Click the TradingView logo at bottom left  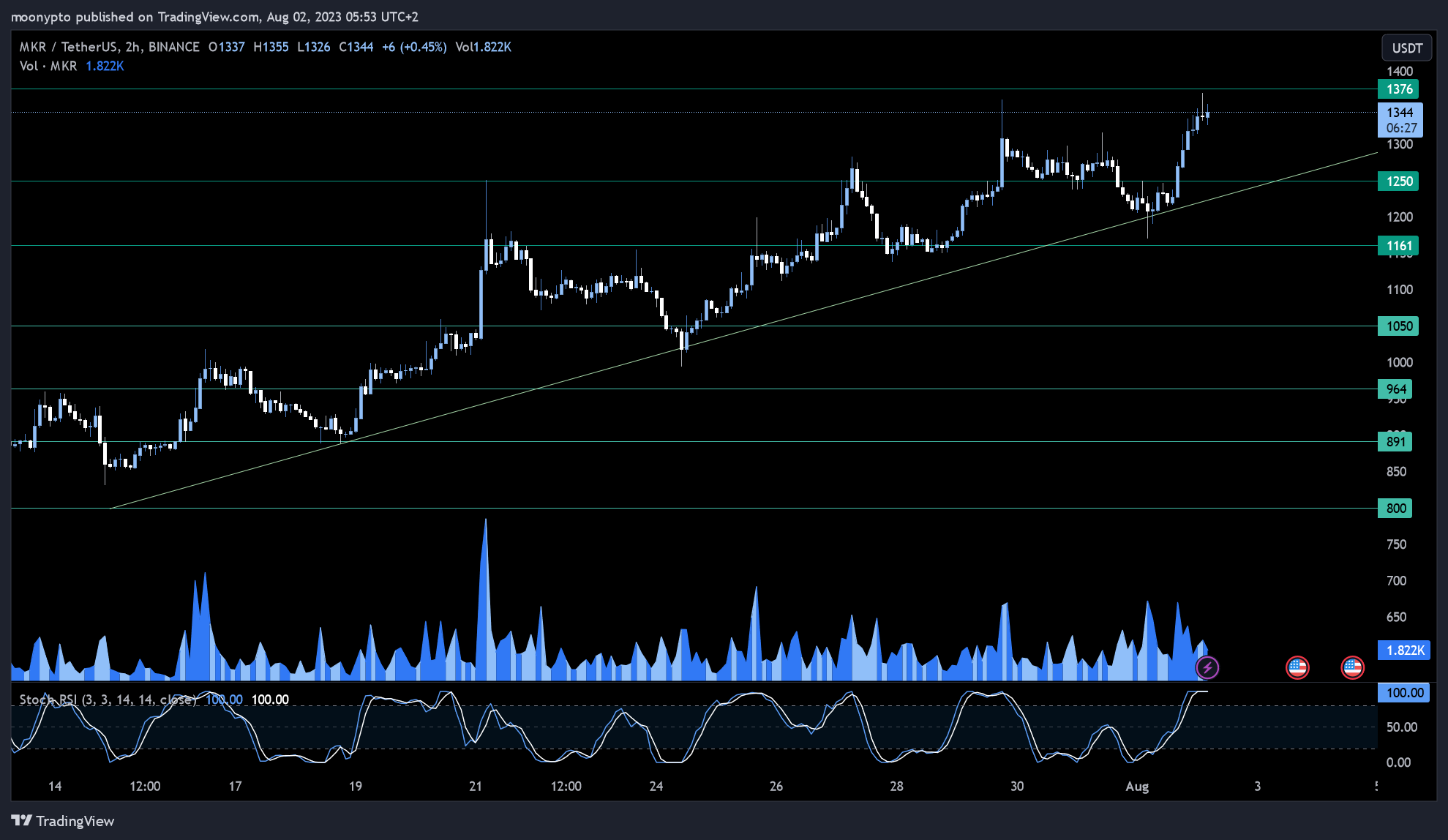(63, 821)
